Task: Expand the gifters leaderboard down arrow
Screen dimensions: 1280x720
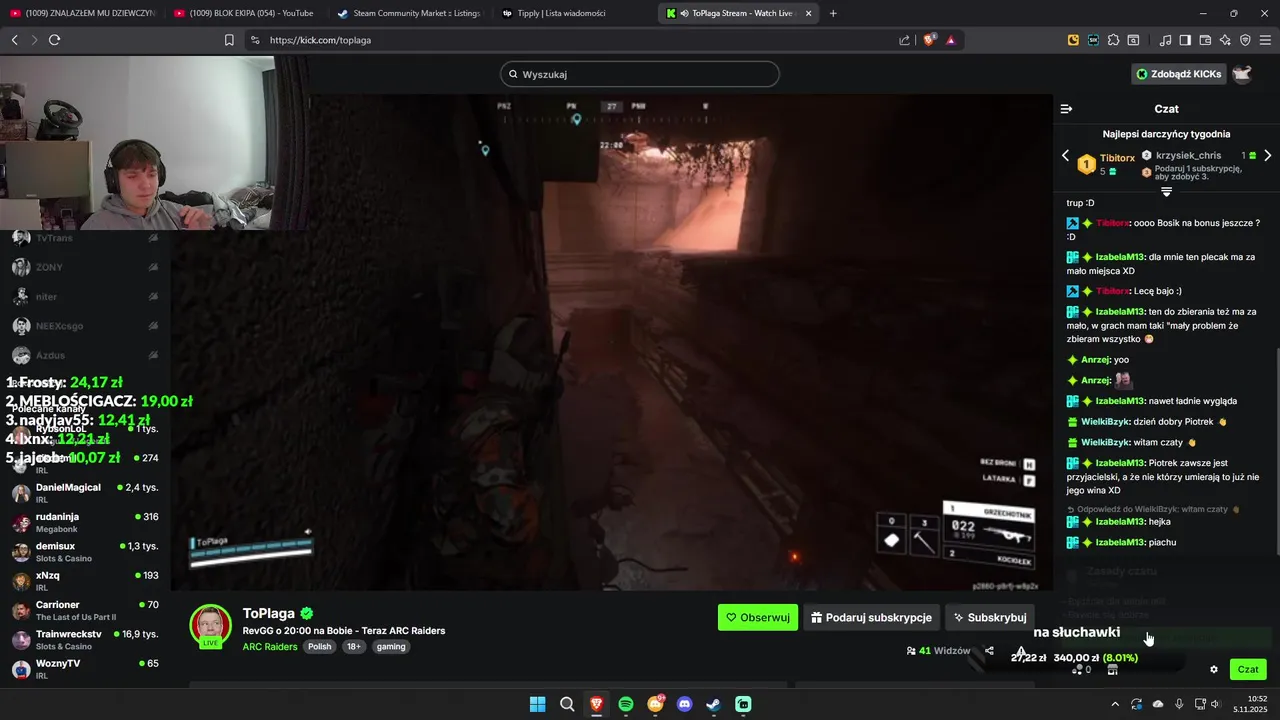Action: [1166, 191]
